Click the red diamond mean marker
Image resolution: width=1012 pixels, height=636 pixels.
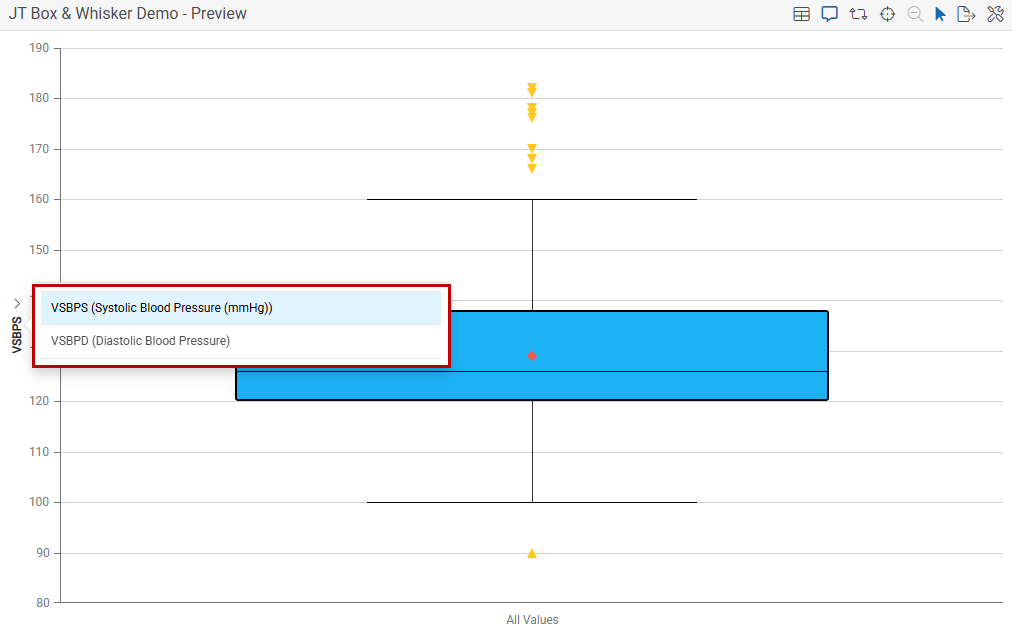532,356
